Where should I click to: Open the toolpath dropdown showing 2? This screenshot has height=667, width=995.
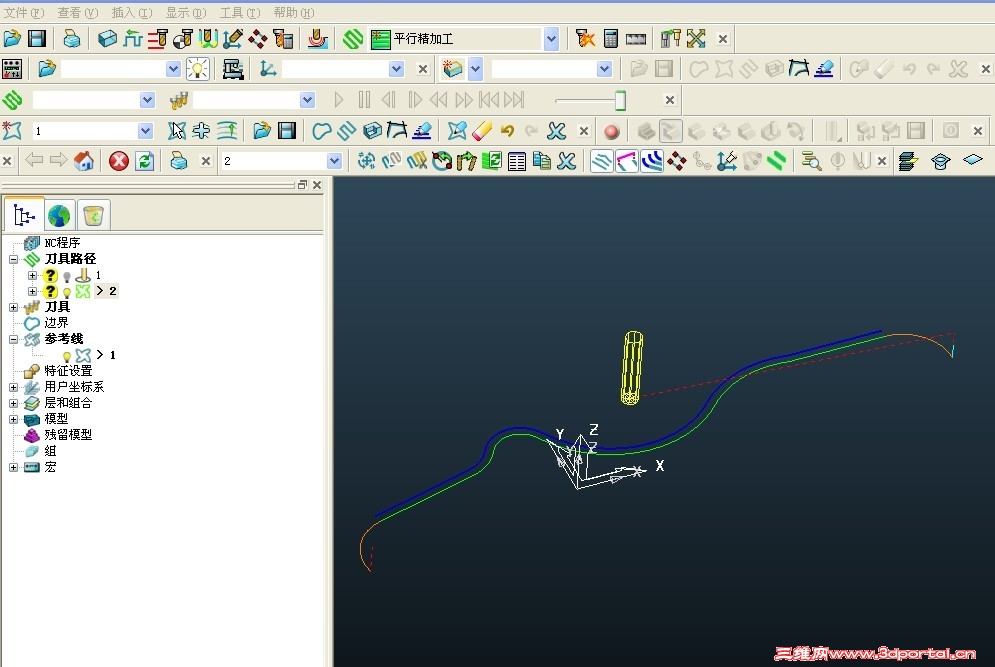(334, 161)
